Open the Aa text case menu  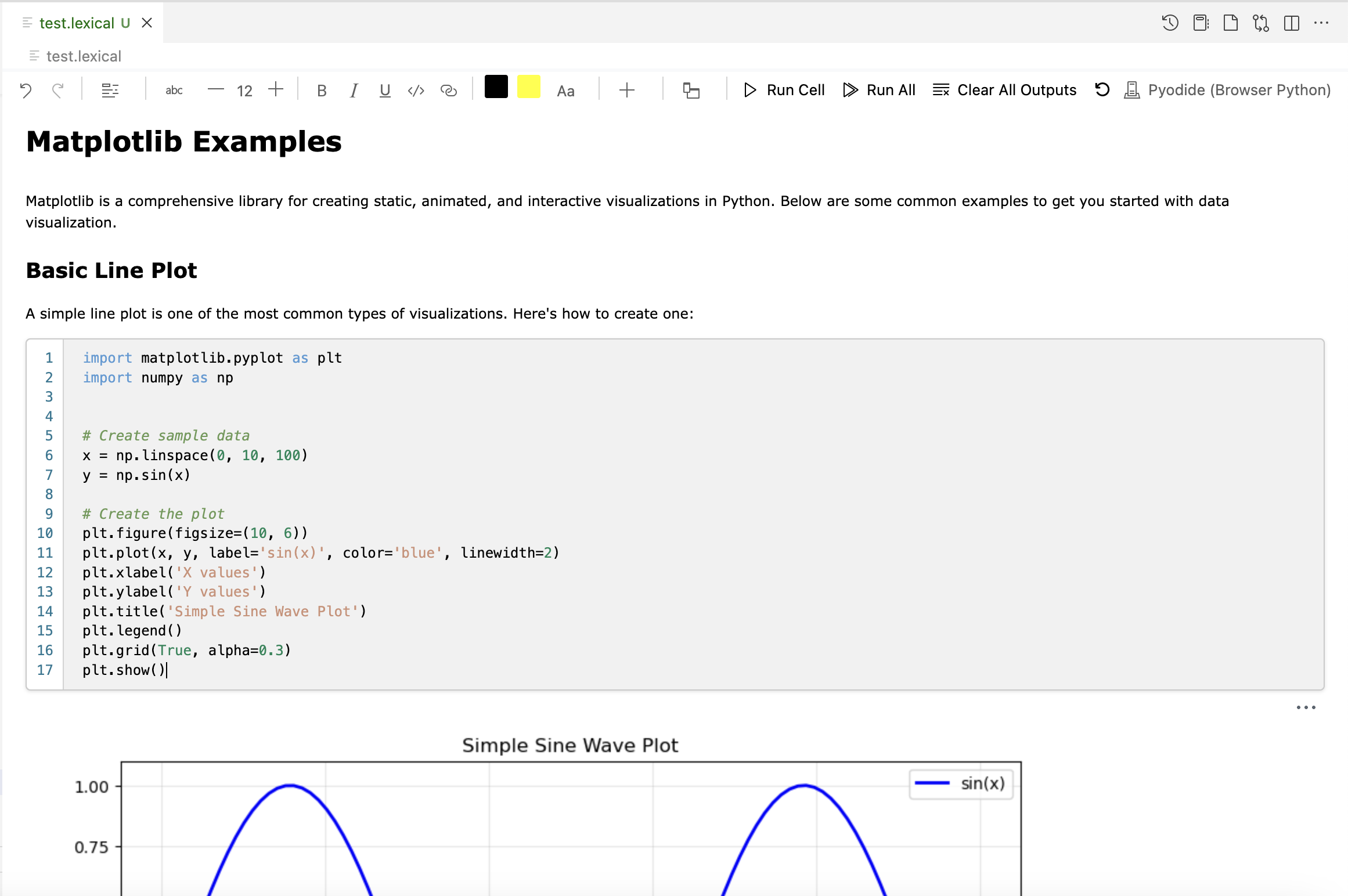565,91
